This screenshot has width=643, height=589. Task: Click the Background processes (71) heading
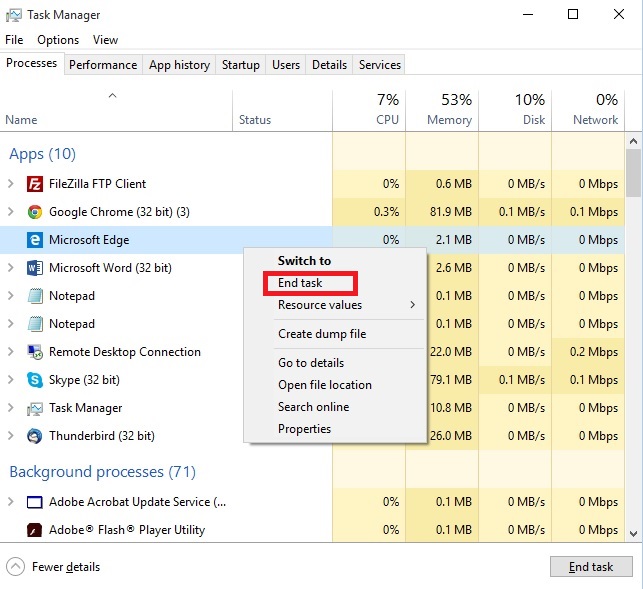click(103, 472)
